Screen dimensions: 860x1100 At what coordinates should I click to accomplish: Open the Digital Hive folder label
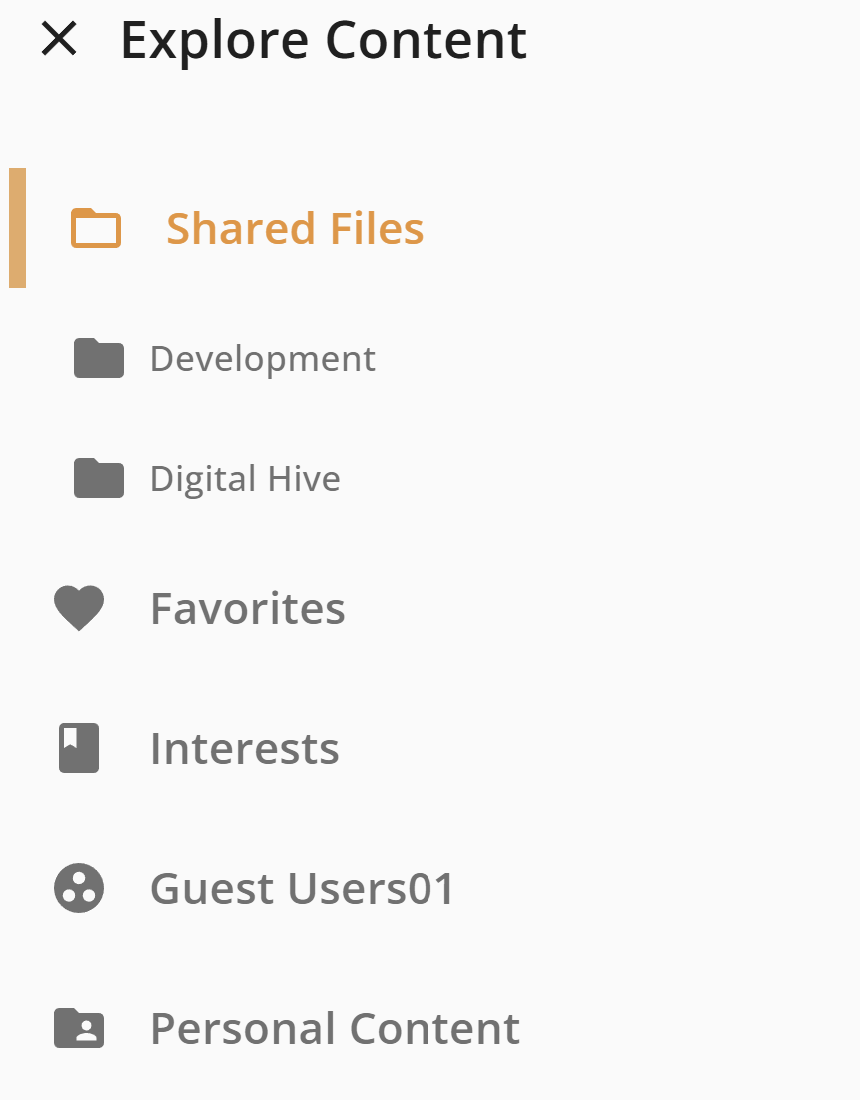point(246,479)
